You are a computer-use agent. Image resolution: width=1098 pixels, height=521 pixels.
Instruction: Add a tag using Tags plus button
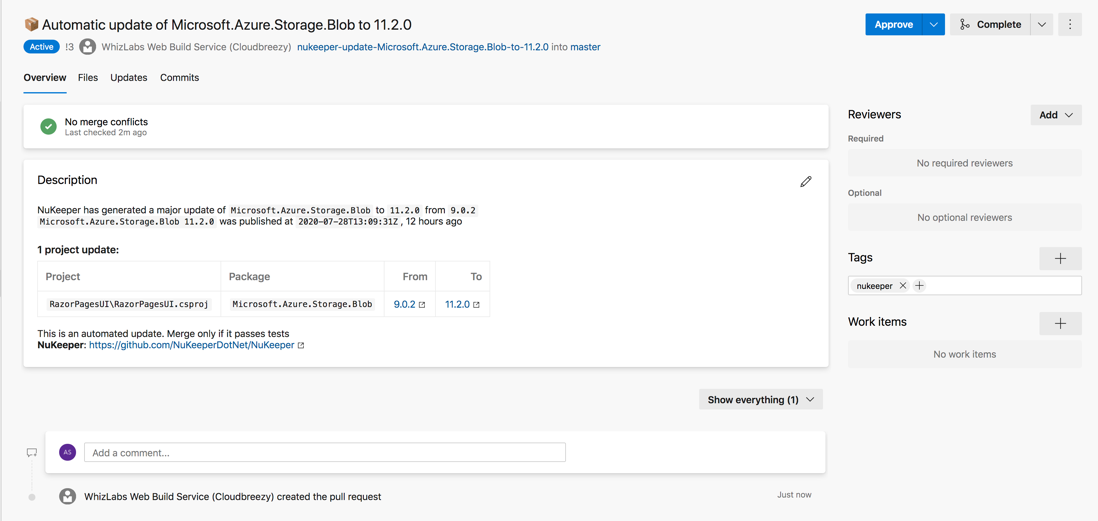pos(1060,258)
